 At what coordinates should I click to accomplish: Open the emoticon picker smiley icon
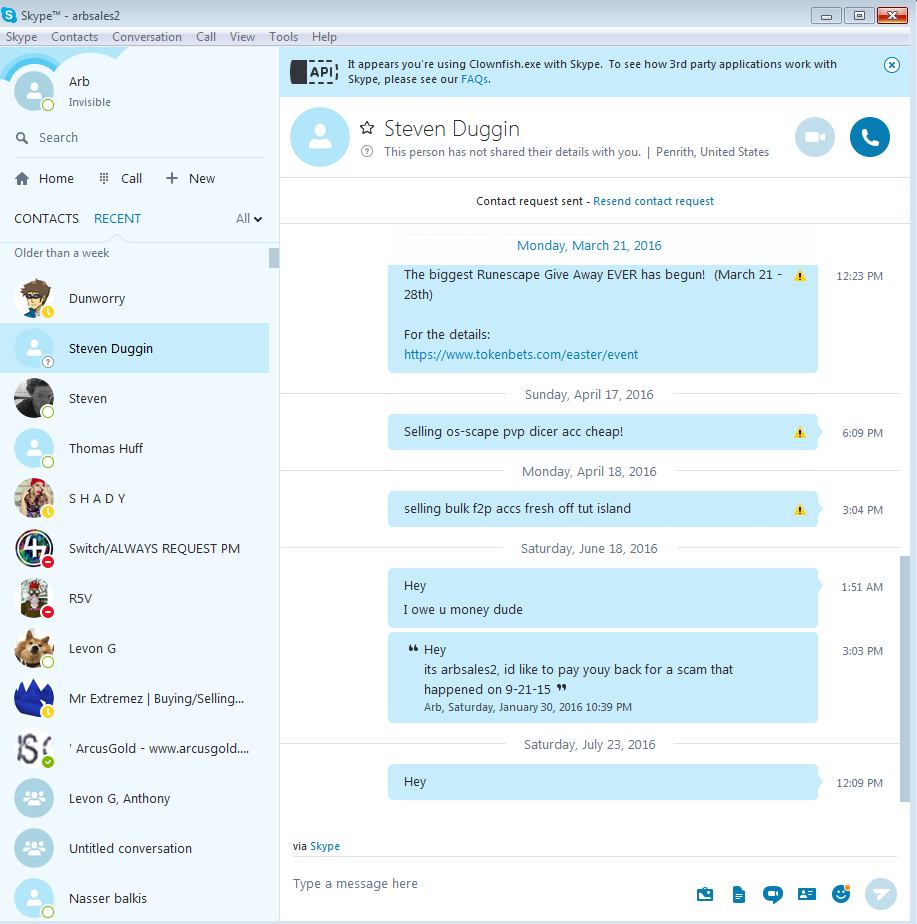(x=841, y=893)
